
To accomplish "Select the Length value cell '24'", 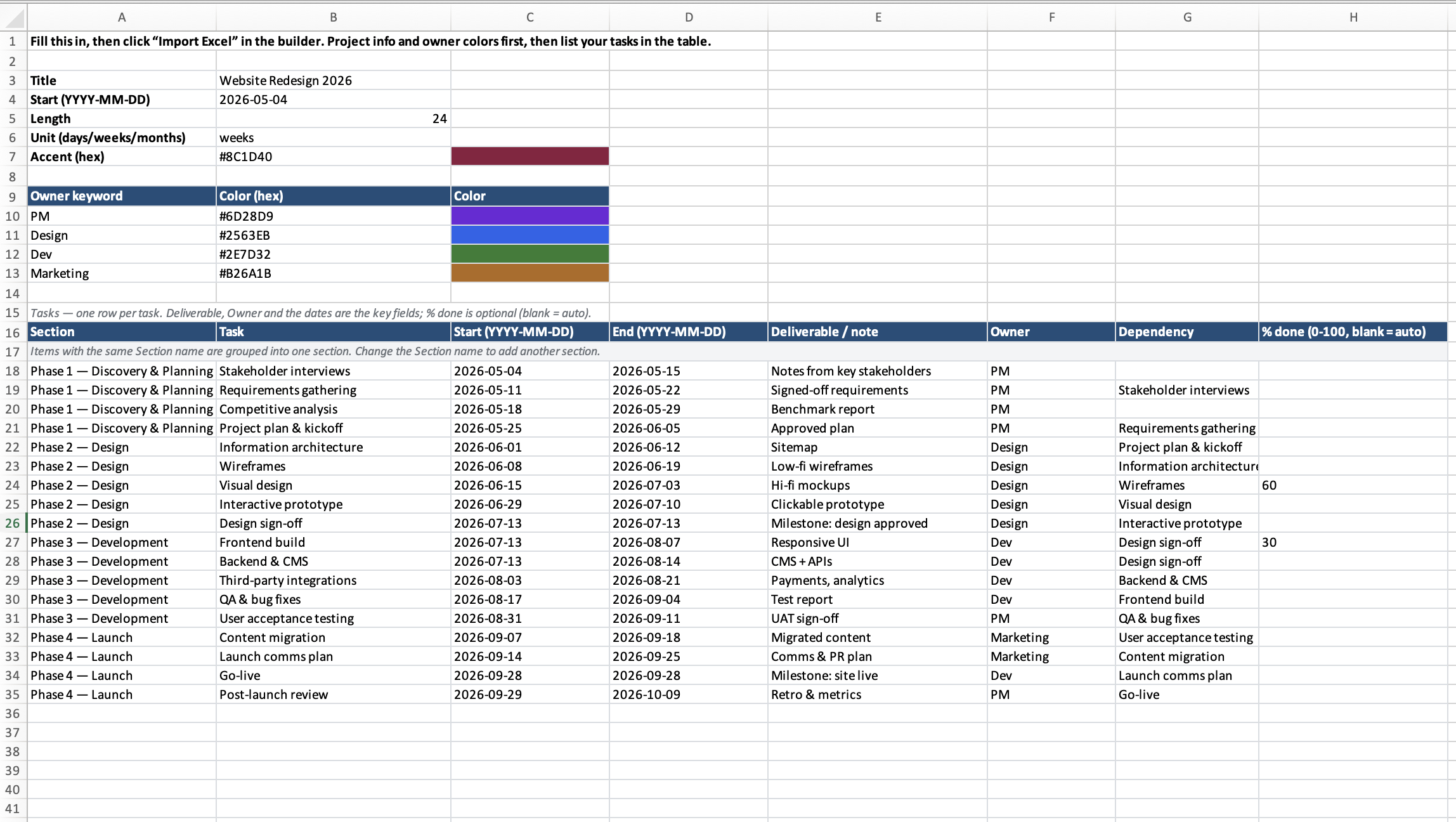I will point(334,119).
